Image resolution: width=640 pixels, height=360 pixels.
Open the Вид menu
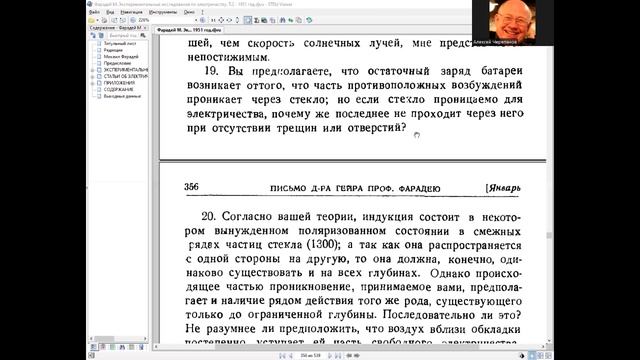click(110, 12)
